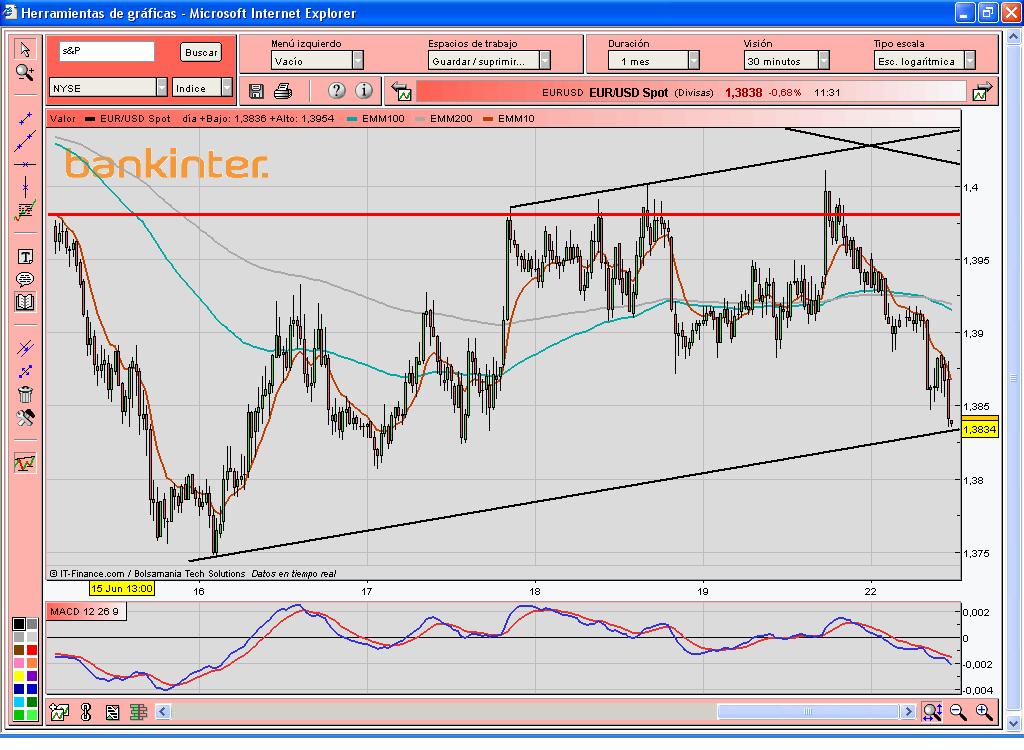
Task: Click the next chart arrow icon
Action: (x=982, y=92)
